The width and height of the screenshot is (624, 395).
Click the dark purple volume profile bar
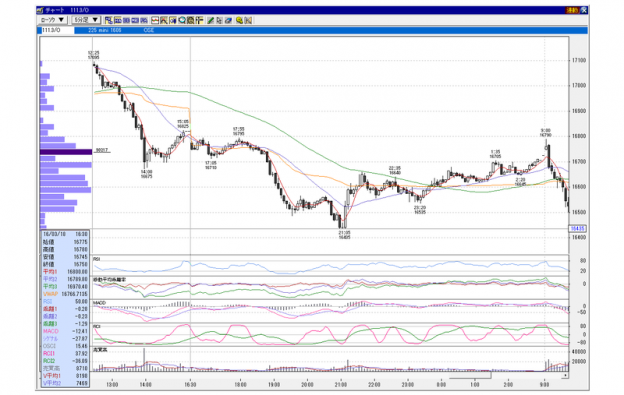tap(66, 152)
